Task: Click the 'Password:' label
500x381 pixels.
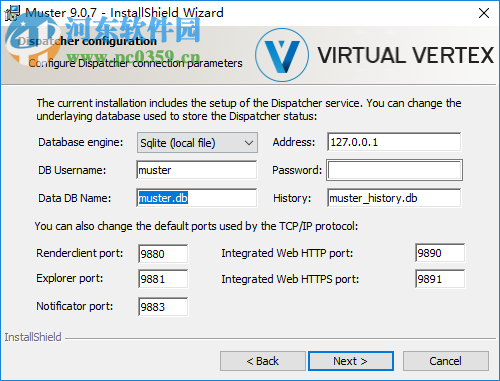Action: (297, 170)
